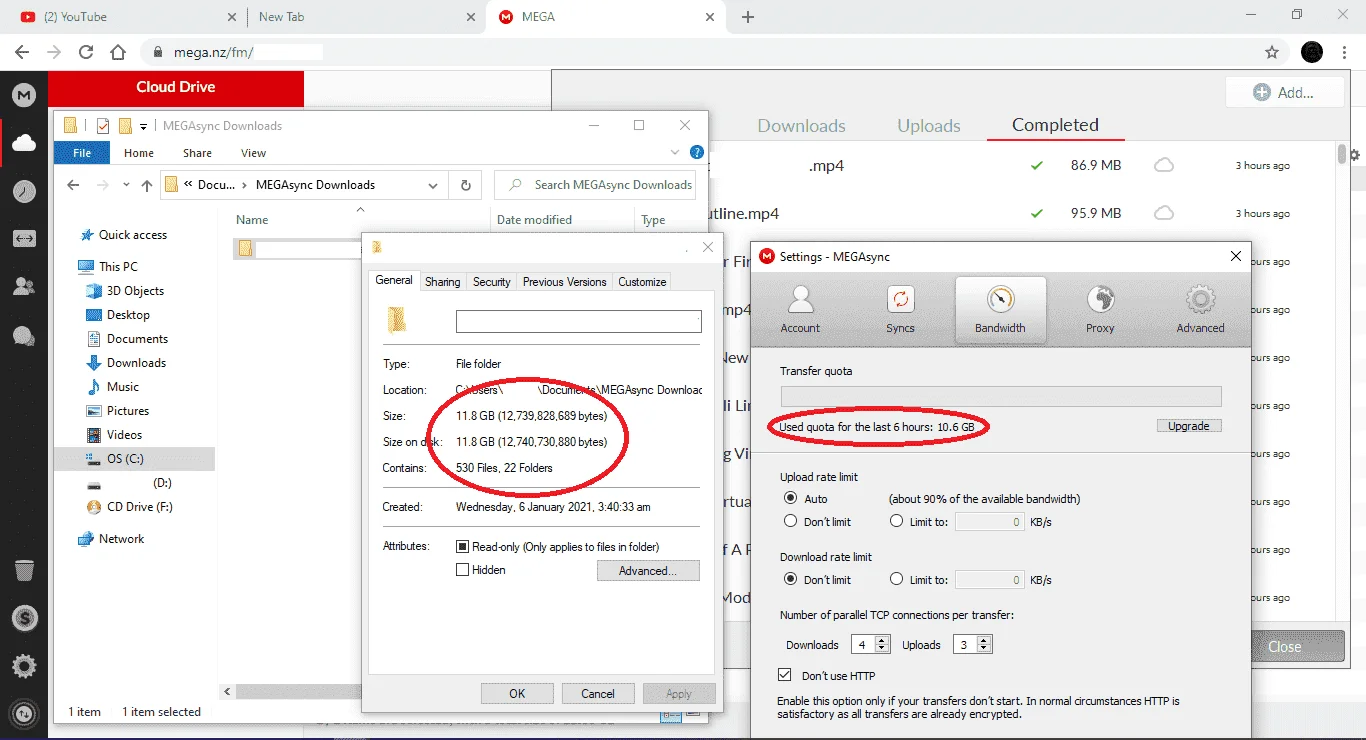
Task: Open File Explorer help question mark
Action: coord(697,153)
